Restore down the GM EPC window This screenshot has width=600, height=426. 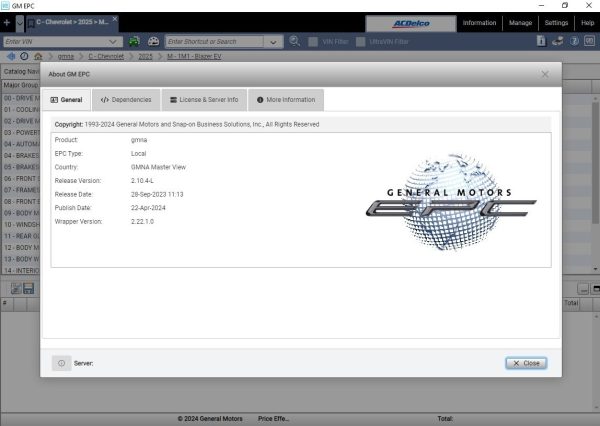click(x=565, y=5)
